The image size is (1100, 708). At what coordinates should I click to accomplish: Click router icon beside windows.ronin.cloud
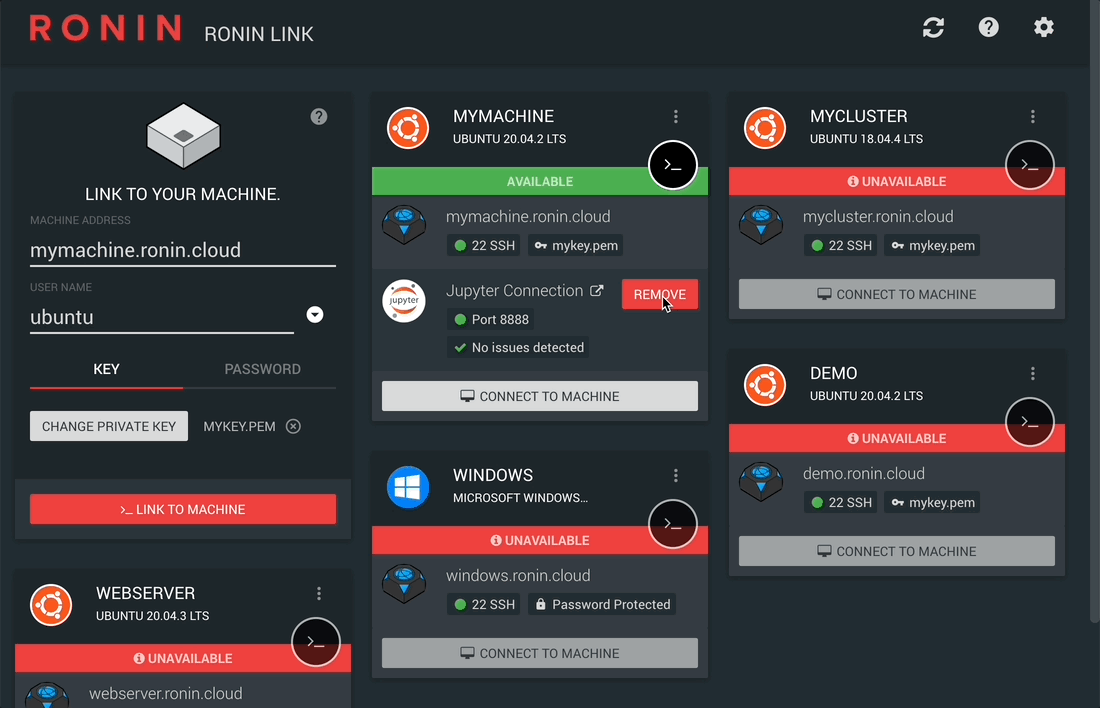pos(404,583)
